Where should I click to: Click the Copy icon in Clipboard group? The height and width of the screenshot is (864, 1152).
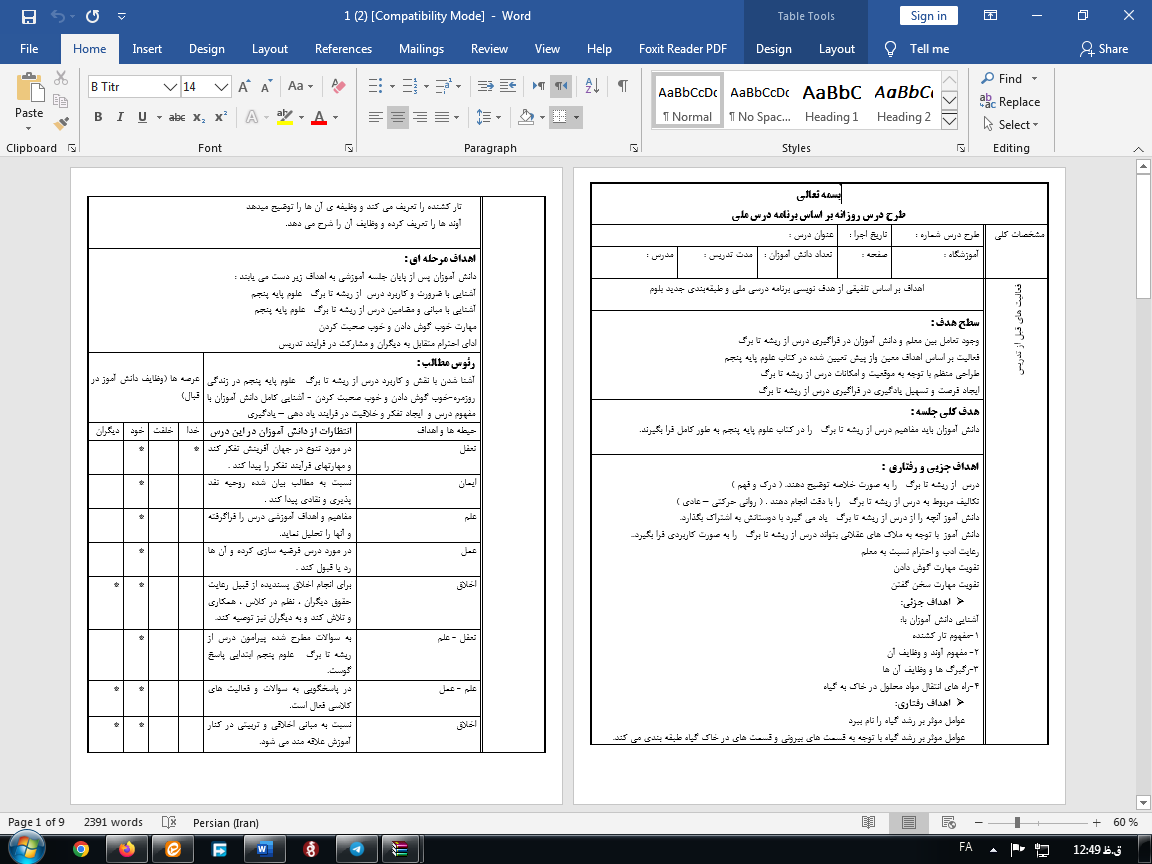click(x=61, y=101)
